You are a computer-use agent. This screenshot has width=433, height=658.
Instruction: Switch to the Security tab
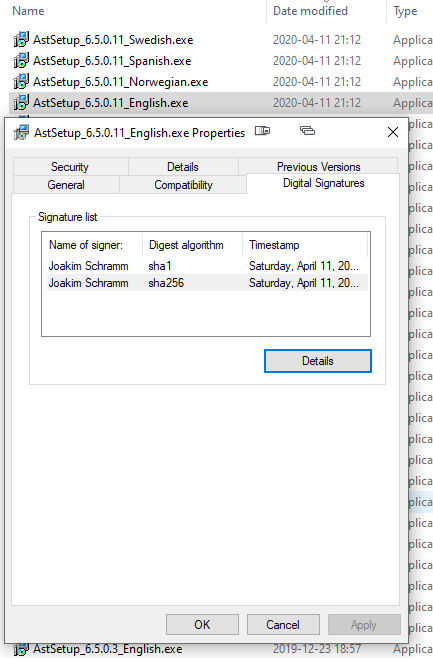tap(70, 167)
